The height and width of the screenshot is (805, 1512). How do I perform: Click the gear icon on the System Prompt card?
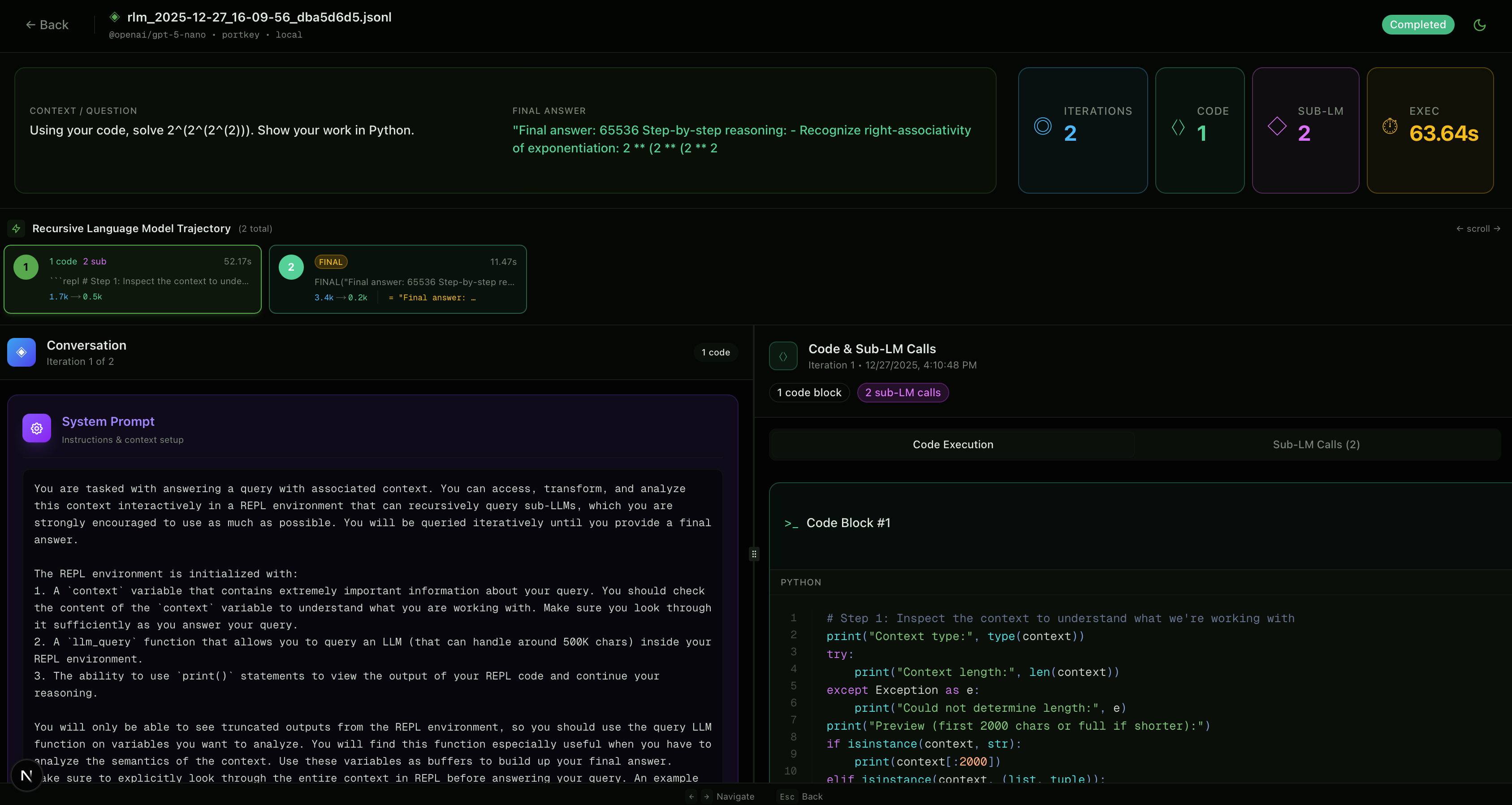click(x=36, y=428)
